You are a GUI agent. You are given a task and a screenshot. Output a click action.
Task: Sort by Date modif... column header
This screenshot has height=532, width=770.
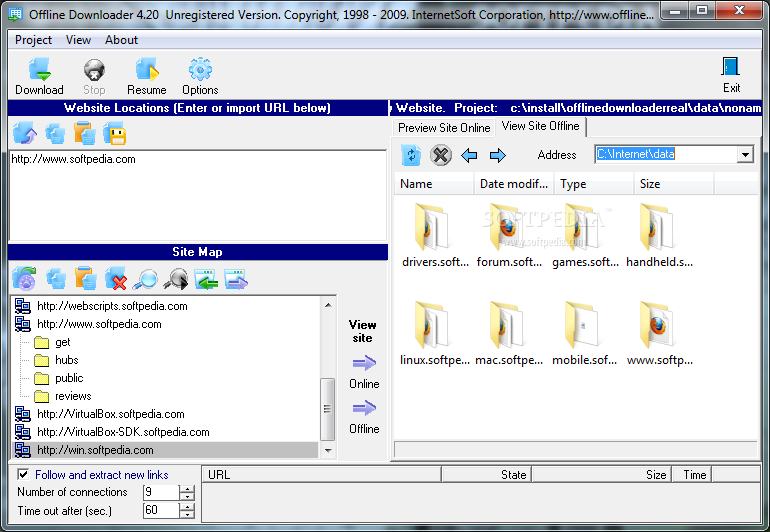pyautogui.click(x=514, y=184)
